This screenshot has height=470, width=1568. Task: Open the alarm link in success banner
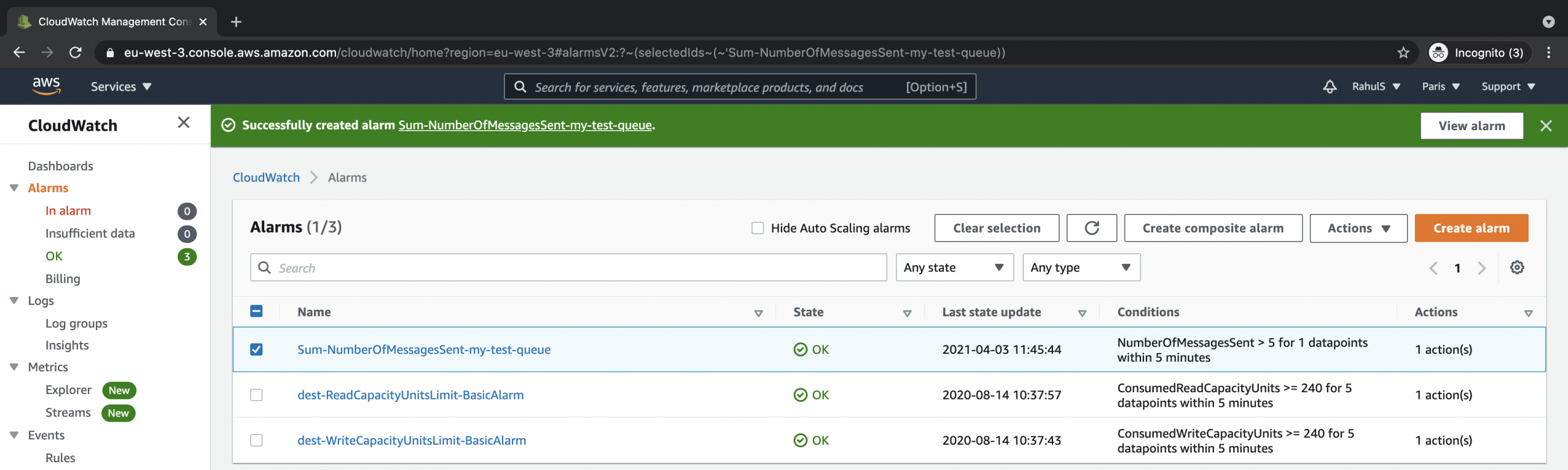[525, 125]
